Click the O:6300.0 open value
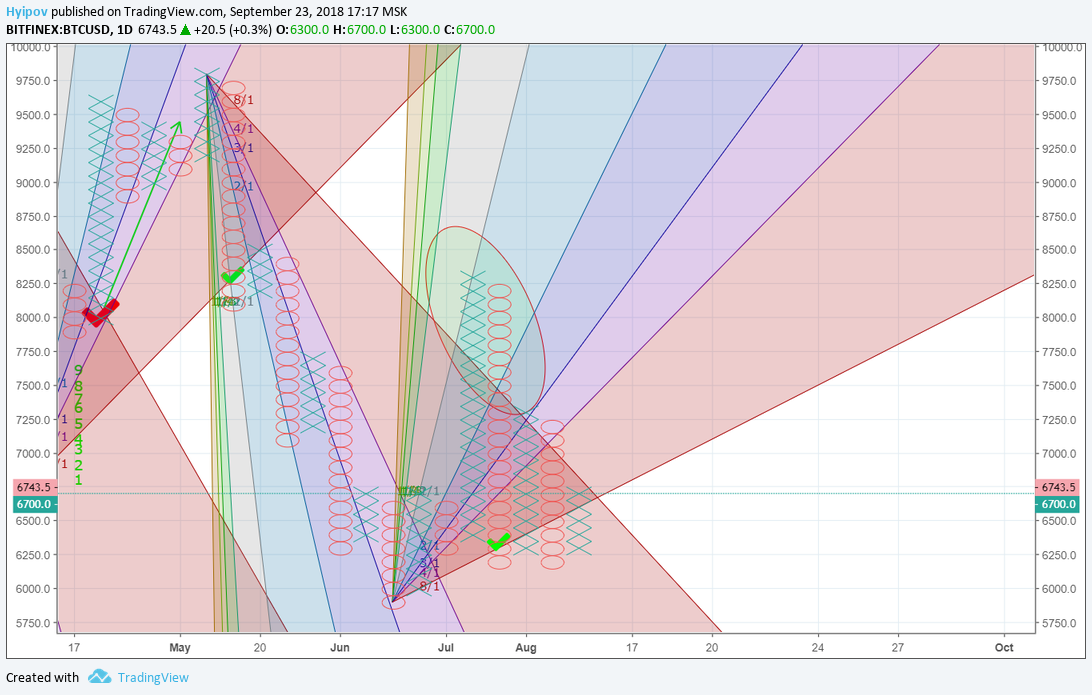Viewport: 1092px width, 695px height. 302,30
